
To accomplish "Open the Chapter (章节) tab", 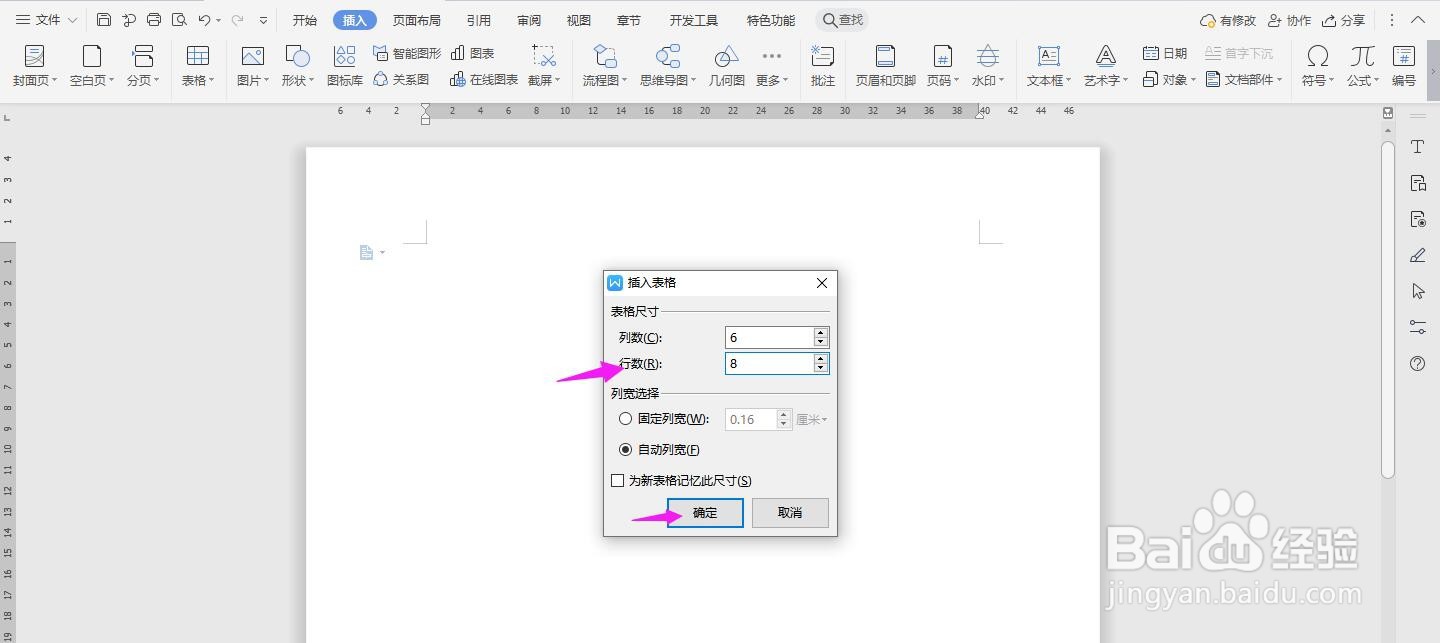I will pyautogui.click(x=629, y=20).
